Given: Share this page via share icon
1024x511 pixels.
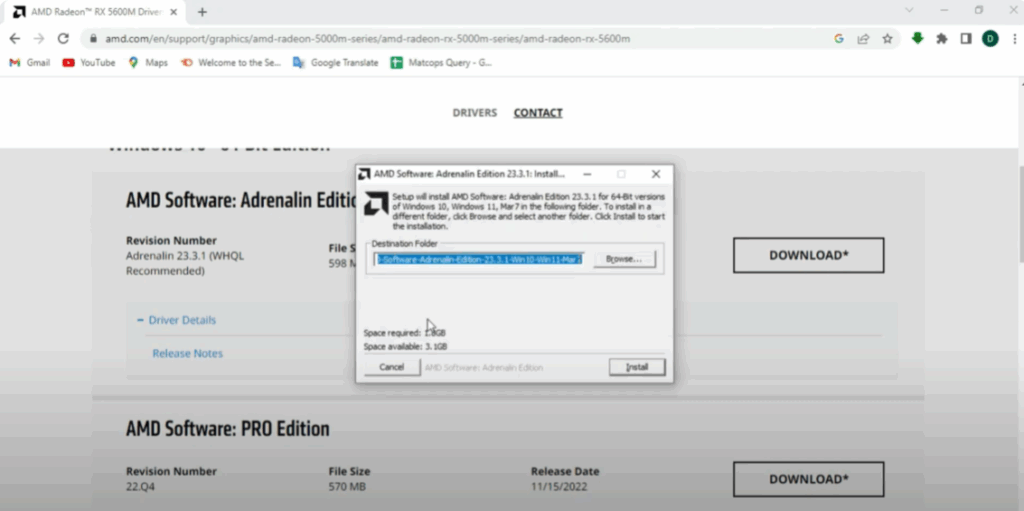Looking at the screenshot, I should 863,39.
